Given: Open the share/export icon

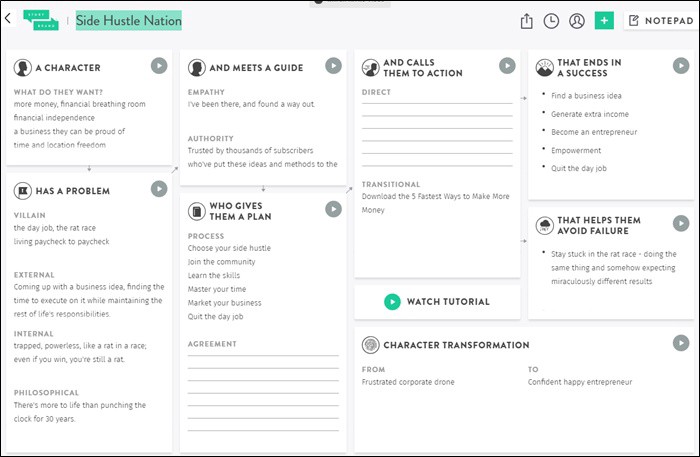Looking at the screenshot, I should click(527, 21).
